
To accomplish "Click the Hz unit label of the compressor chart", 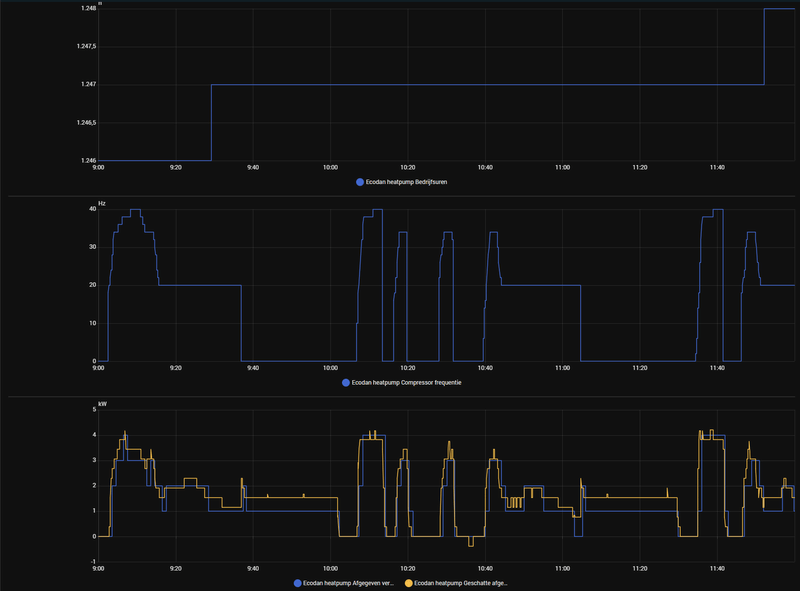I will click(102, 204).
